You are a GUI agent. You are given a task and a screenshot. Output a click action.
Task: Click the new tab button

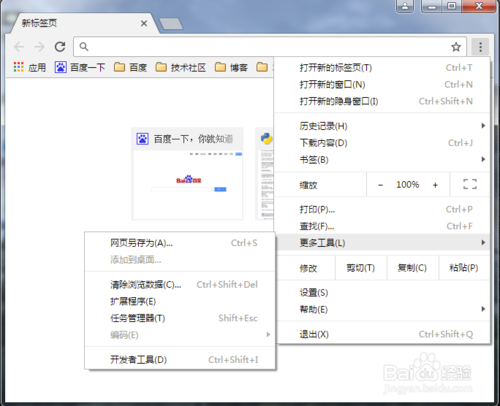(x=171, y=24)
